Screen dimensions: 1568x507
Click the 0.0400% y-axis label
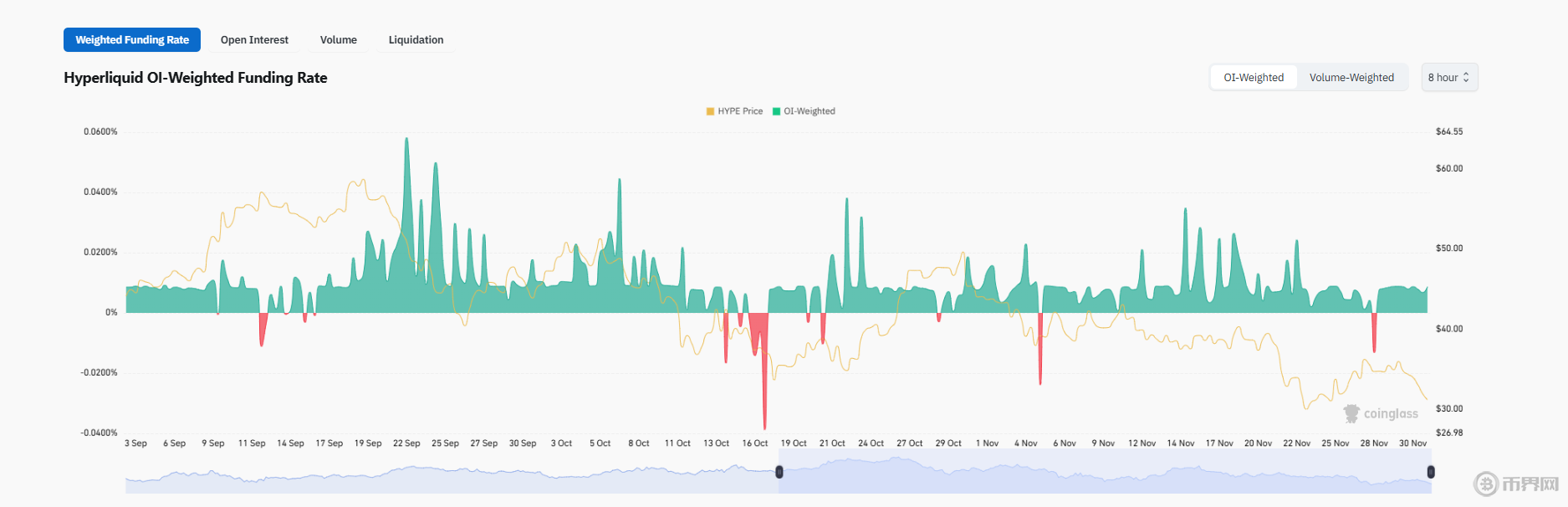100,192
